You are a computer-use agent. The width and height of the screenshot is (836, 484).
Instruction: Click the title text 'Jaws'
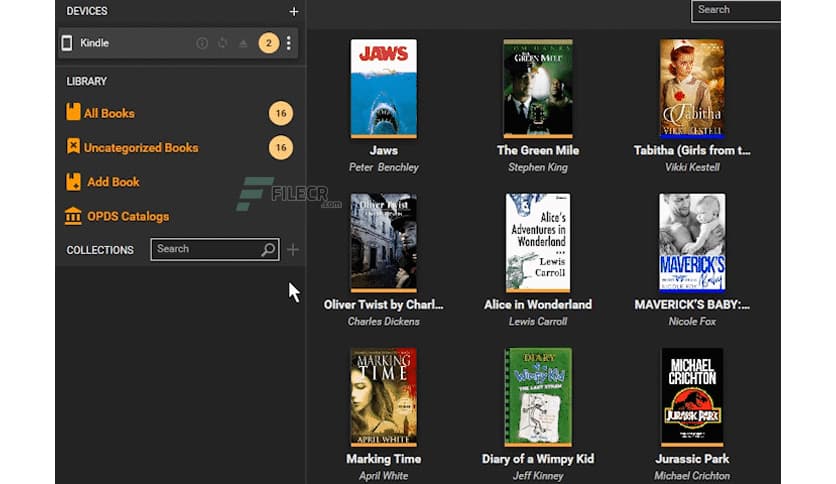(x=384, y=151)
